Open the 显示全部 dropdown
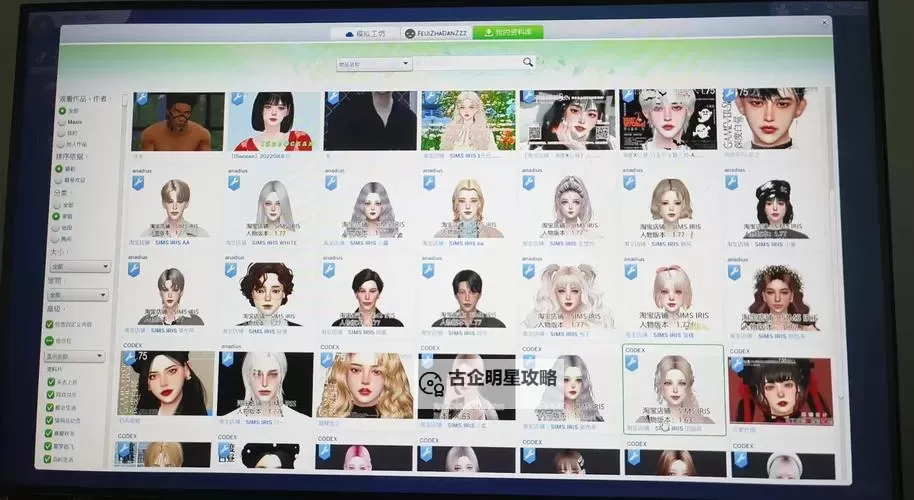Image resolution: width=914 pixels, height=500 pixels. click(75, 356)
